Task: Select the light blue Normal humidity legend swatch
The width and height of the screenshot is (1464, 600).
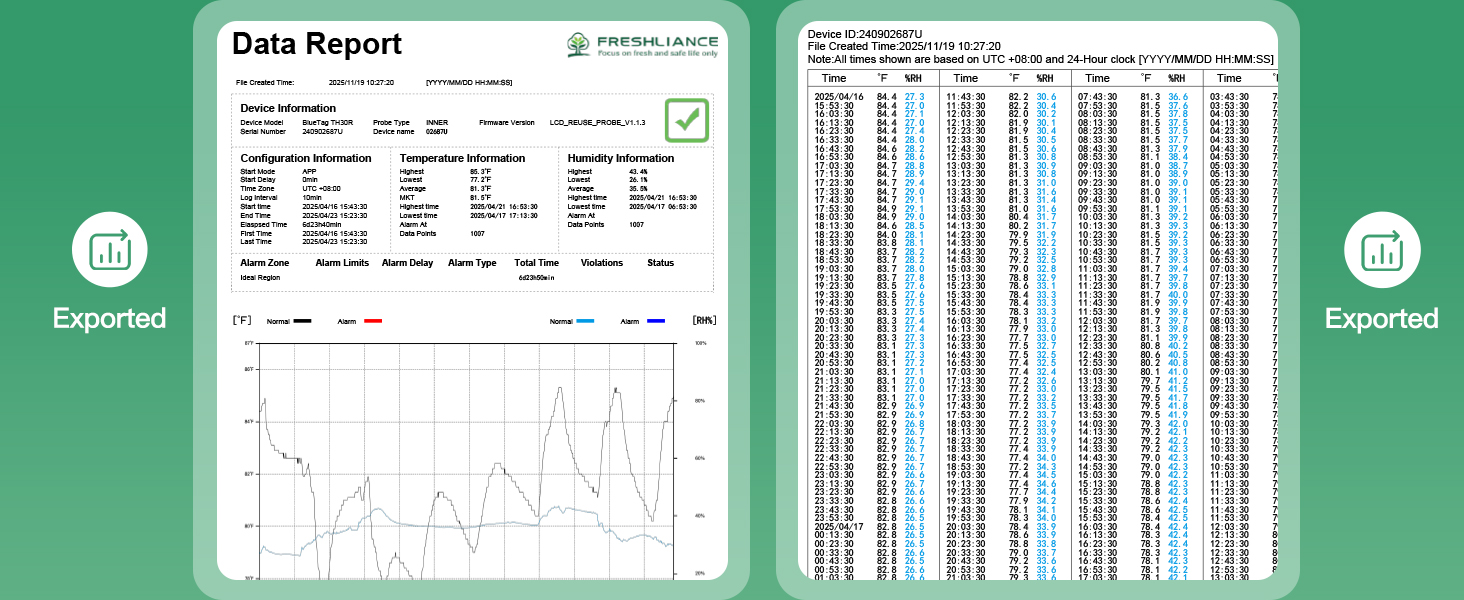Action: coord(587,322)
